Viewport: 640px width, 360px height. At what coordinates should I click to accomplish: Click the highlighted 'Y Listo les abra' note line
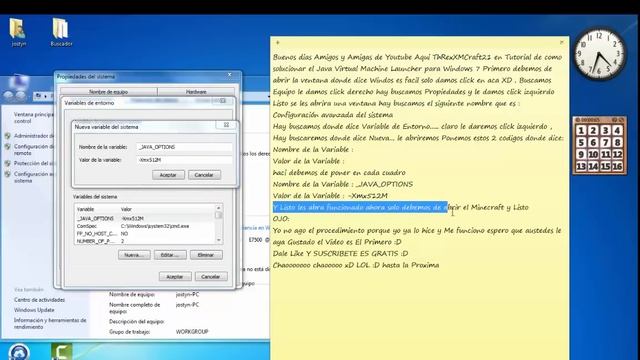point(400,207)
